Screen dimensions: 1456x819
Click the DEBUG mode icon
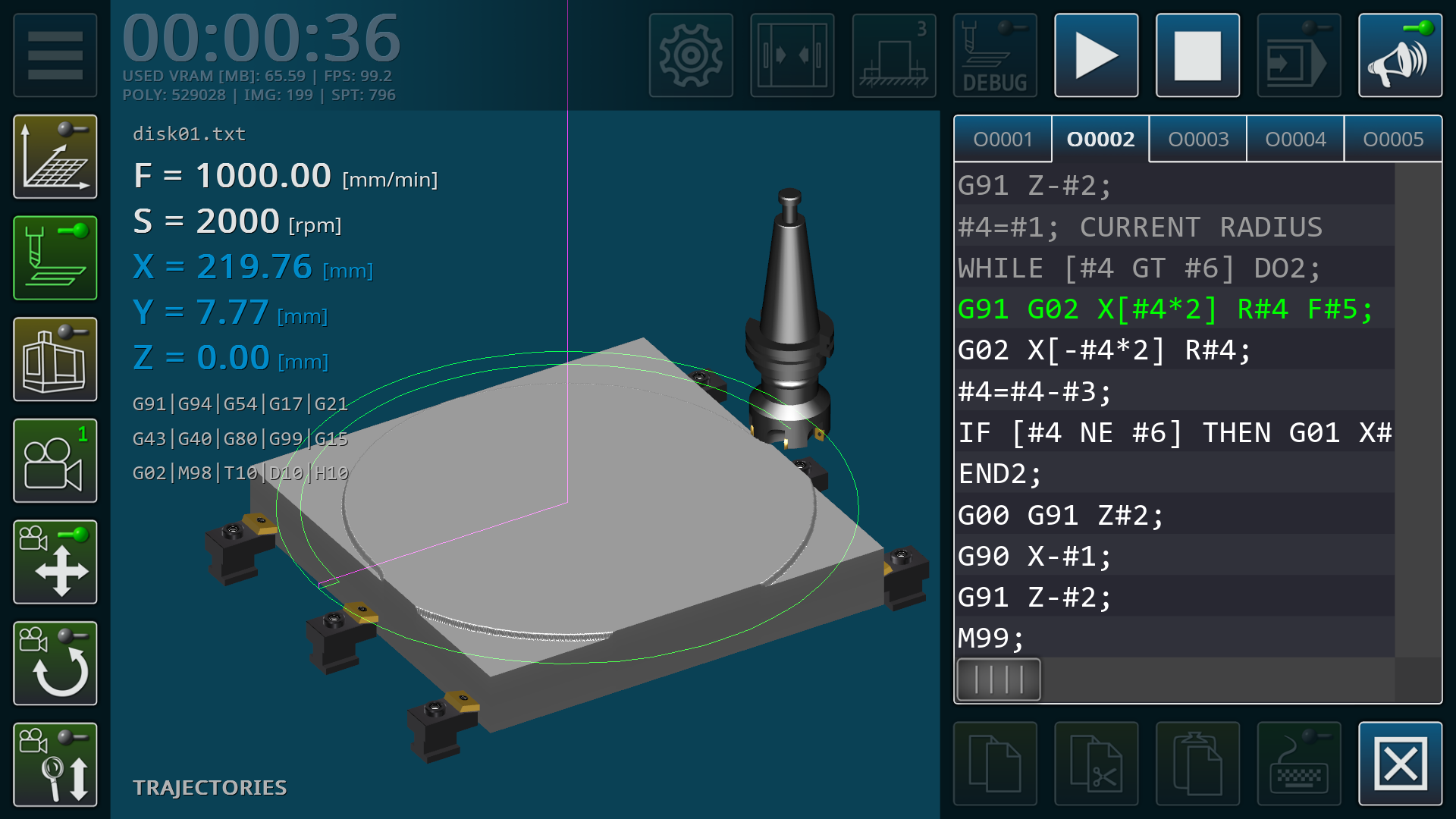click(994, 55)
